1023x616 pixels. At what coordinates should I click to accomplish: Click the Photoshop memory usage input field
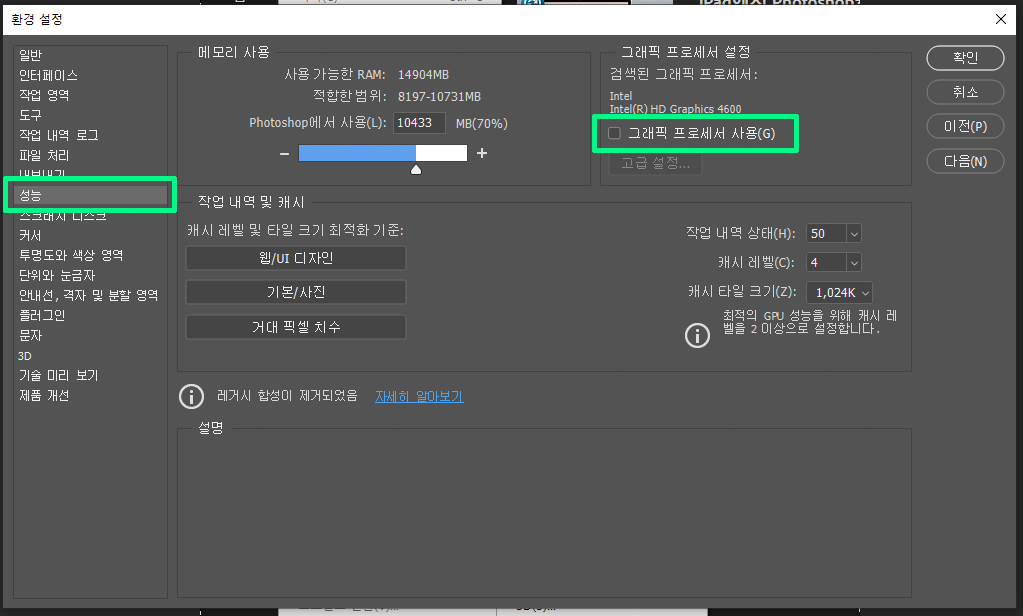(419, 123)
